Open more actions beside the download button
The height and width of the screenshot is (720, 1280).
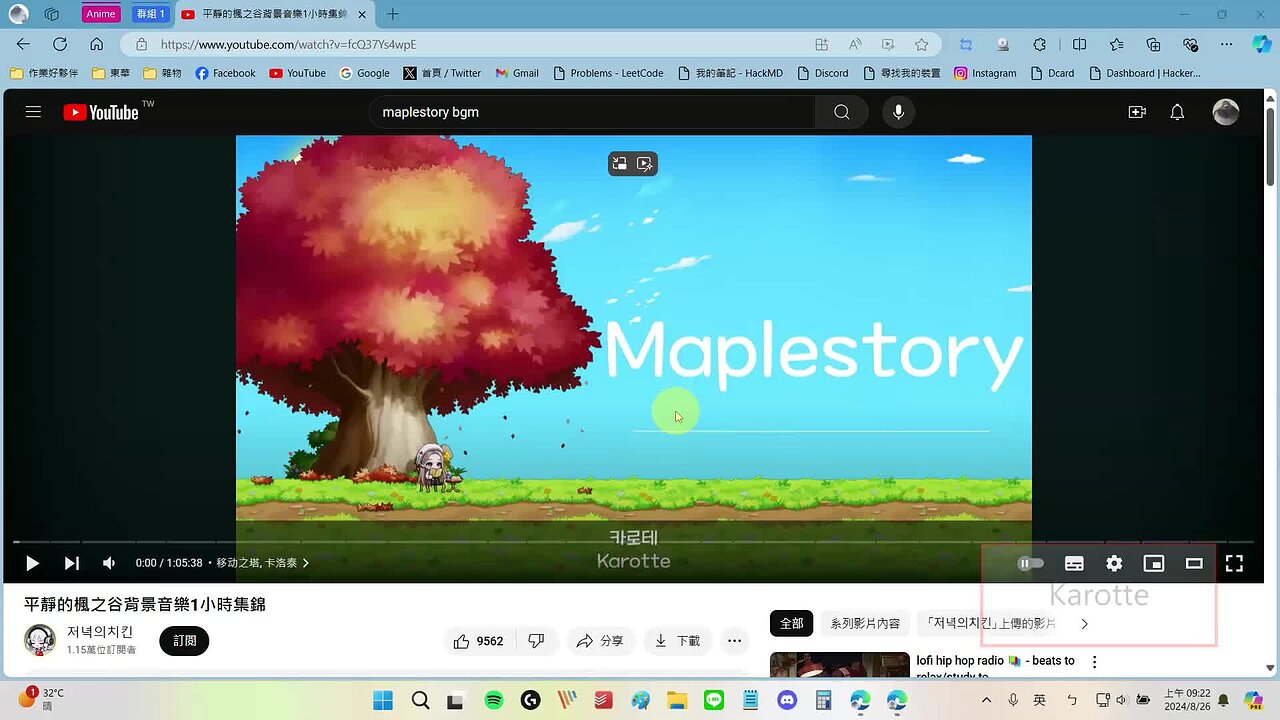pyautogui.click(x=734, y=641)
